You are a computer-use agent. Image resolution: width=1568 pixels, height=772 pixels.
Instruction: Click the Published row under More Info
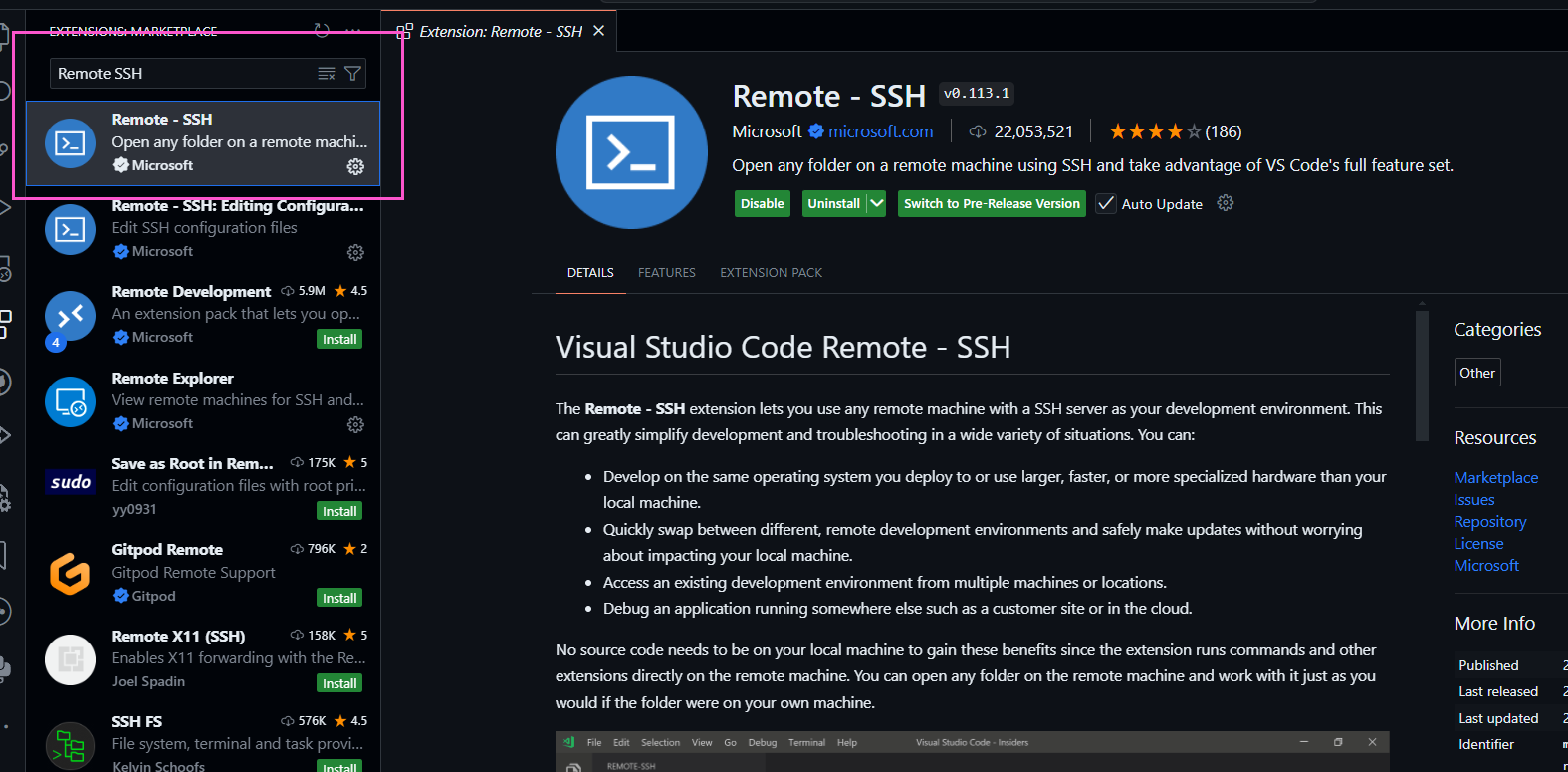(1510, 665)
